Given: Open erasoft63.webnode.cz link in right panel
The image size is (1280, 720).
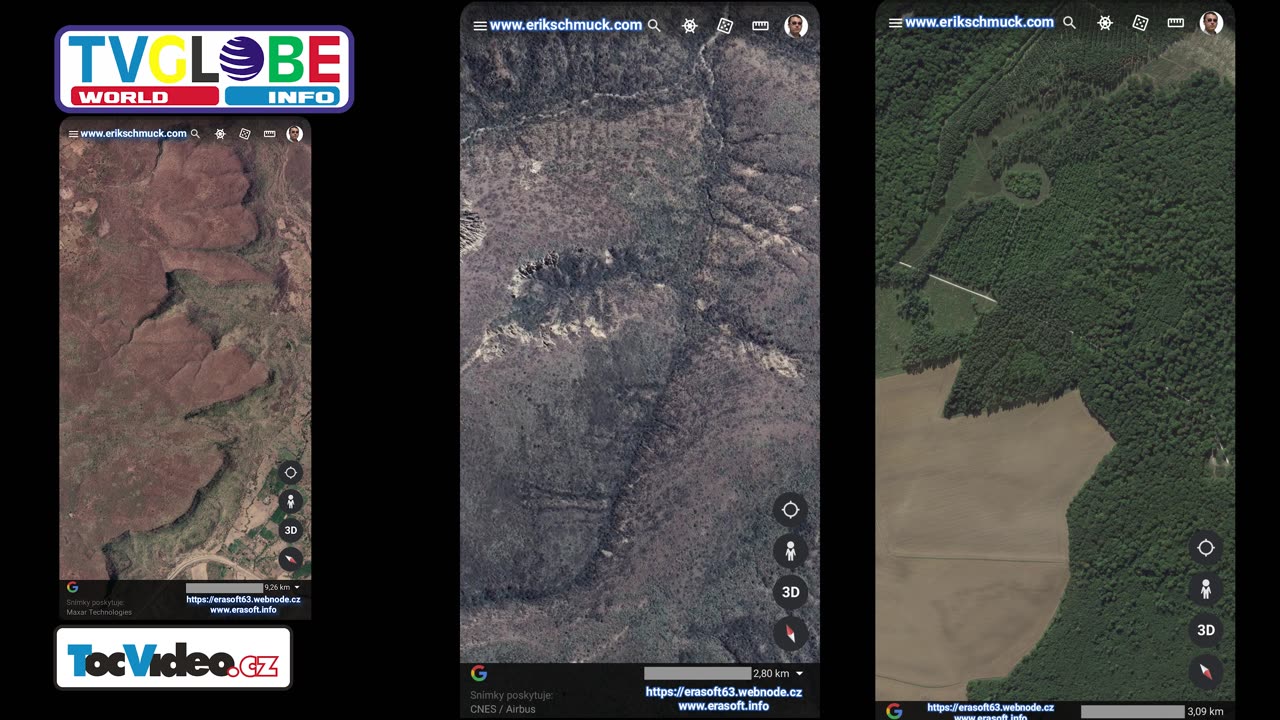Looking at the screenshot, I should tap(990, 707).
